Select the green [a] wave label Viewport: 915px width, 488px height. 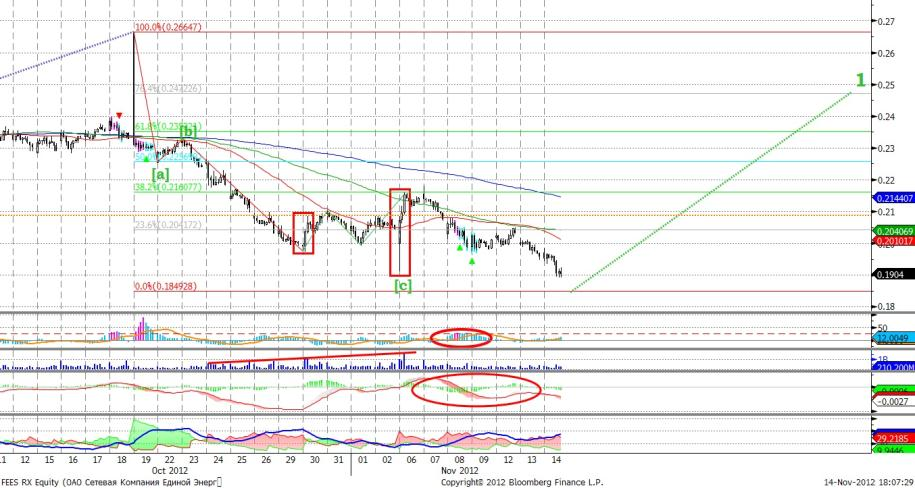160,173
